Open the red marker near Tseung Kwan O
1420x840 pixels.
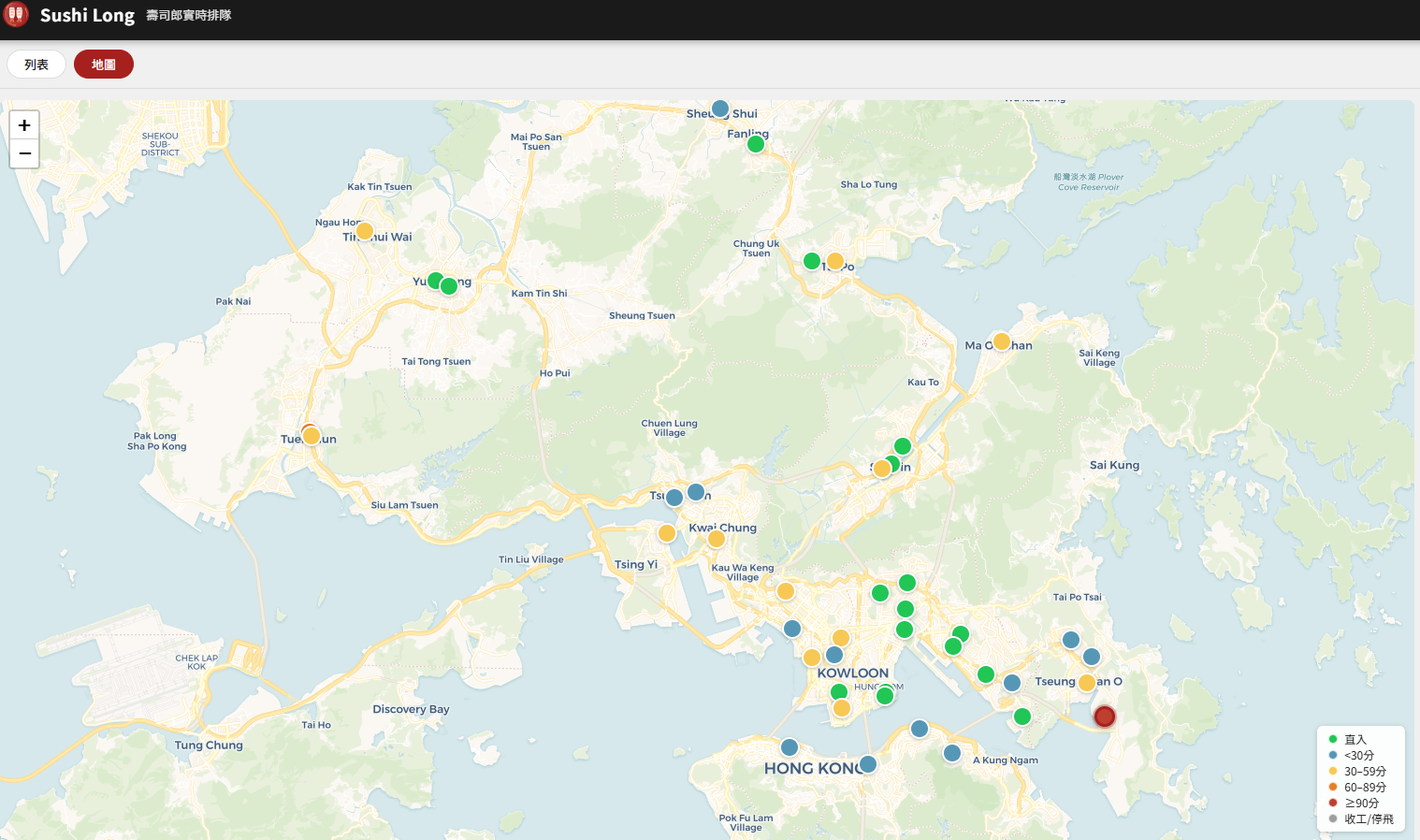click(x=1105, y=717)
